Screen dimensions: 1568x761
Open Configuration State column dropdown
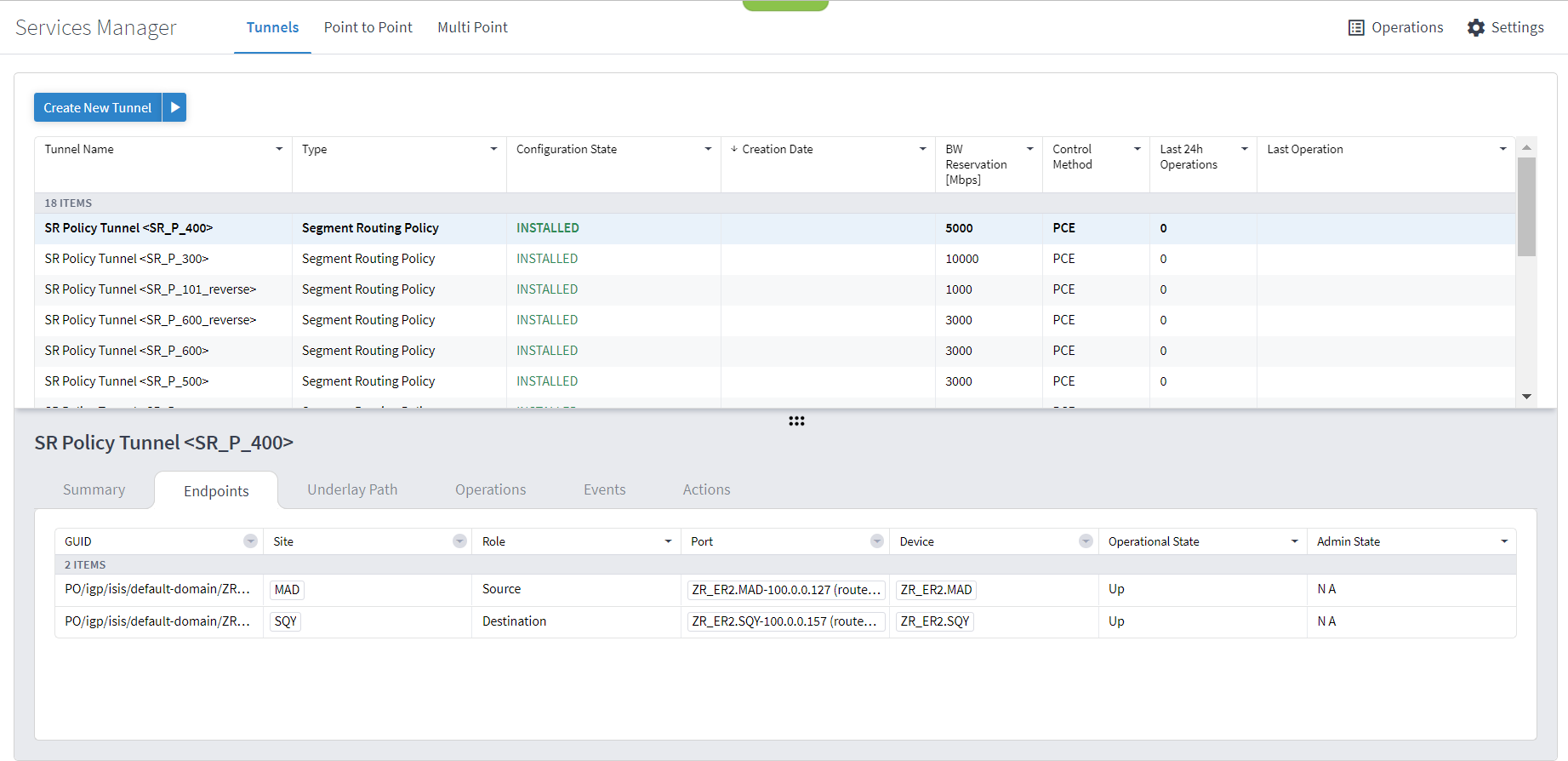708,149
